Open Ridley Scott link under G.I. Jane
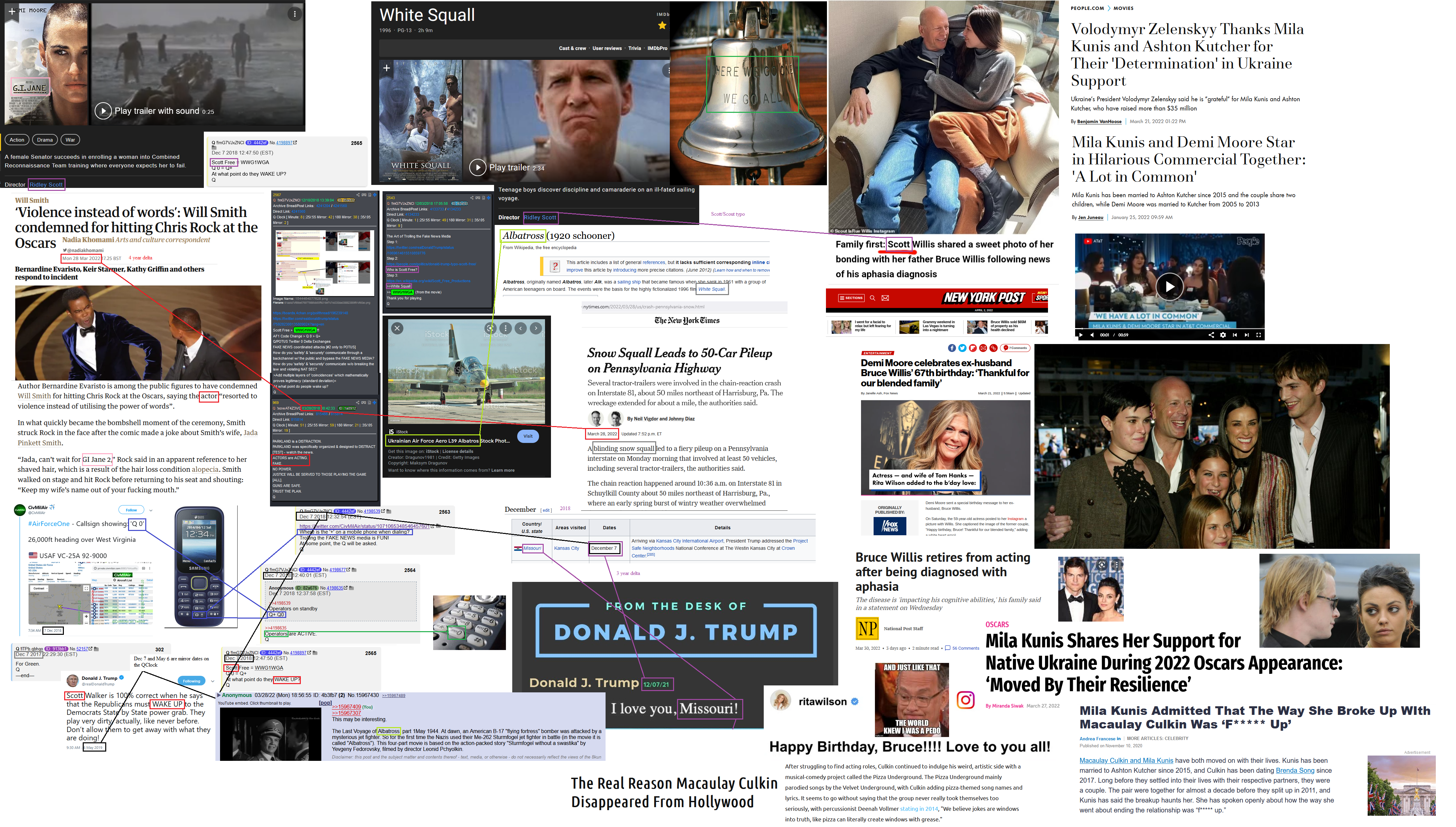The width and height of the screenshot is (1456, 827). coord(46,185)
